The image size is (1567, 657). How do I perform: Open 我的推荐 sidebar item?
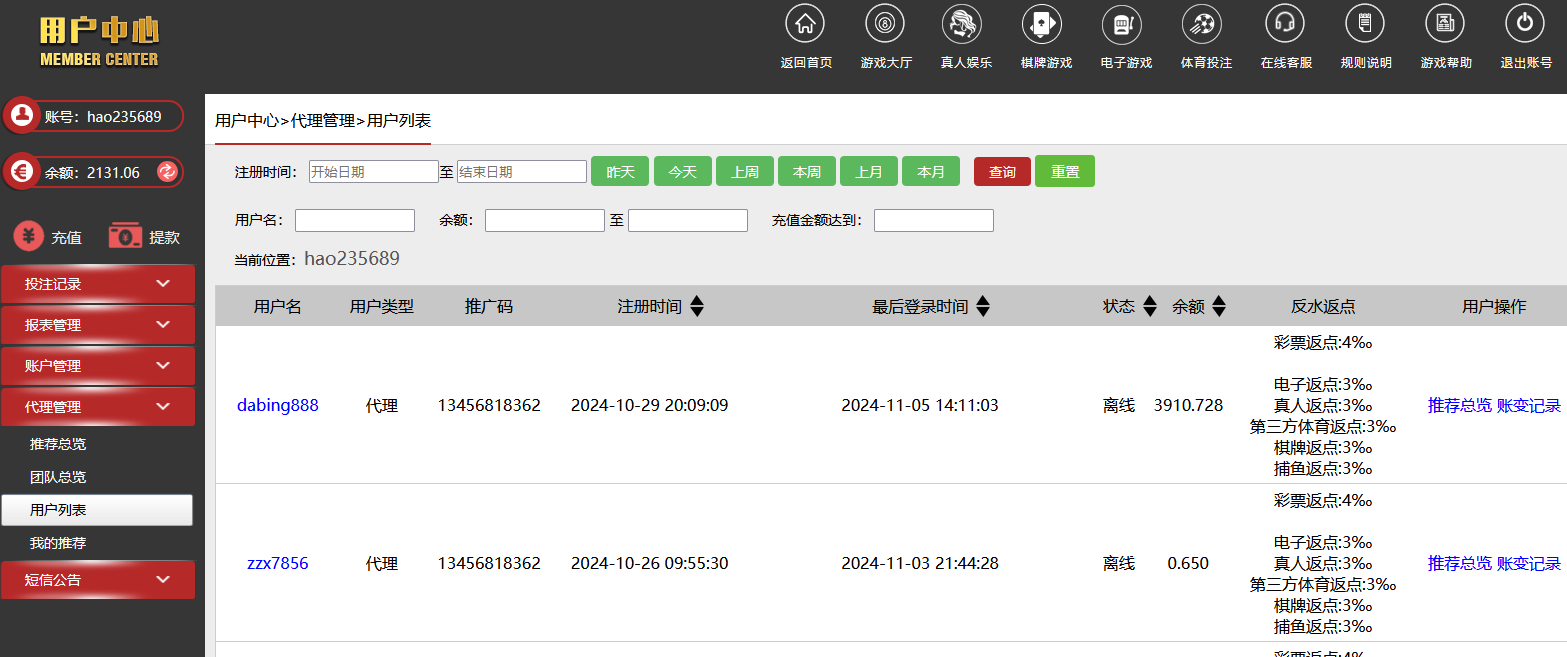(x=58, y=543)
